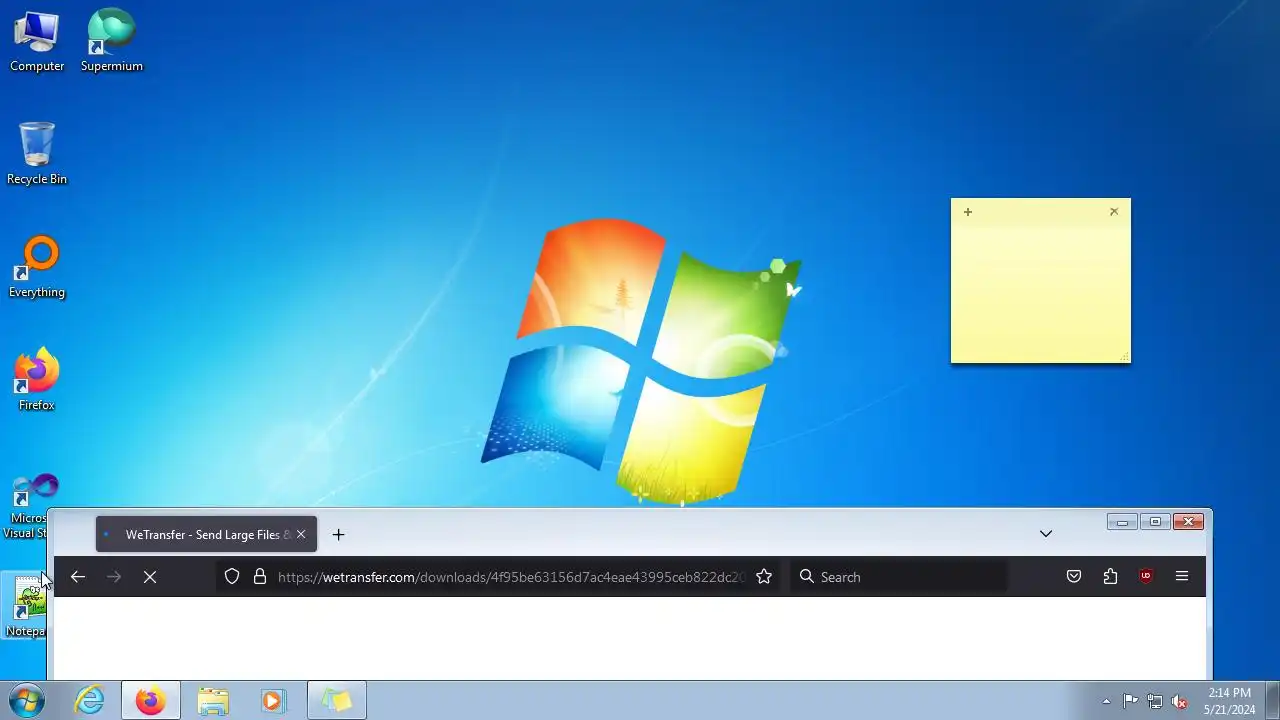Open the network status tray icon
This screenshot has width=1280, height=720.
pyautogui.click(x=1155, y=701)
